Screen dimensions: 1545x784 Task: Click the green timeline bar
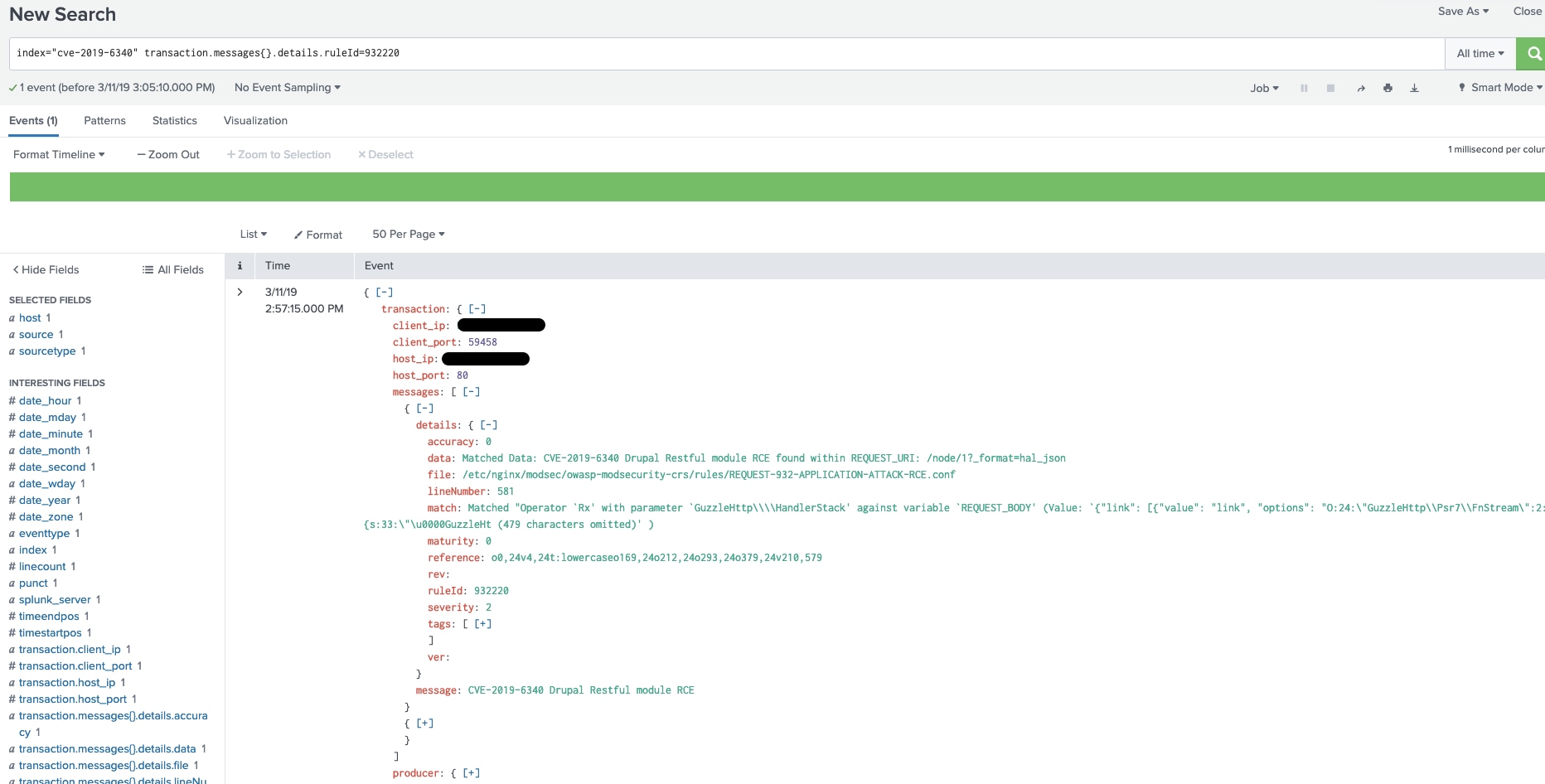tap(777, 186)
